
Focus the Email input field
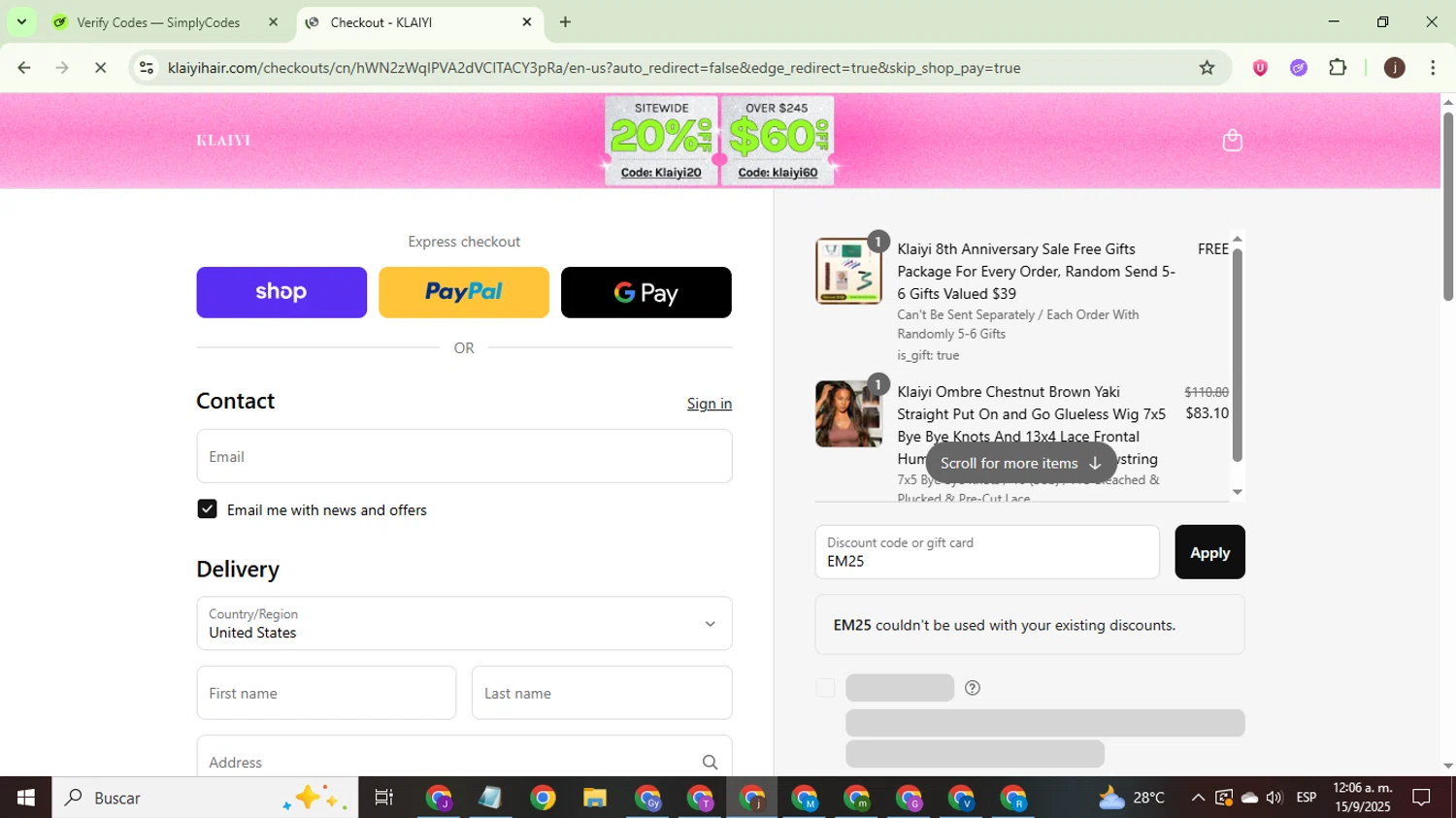(x=464, y=456)
